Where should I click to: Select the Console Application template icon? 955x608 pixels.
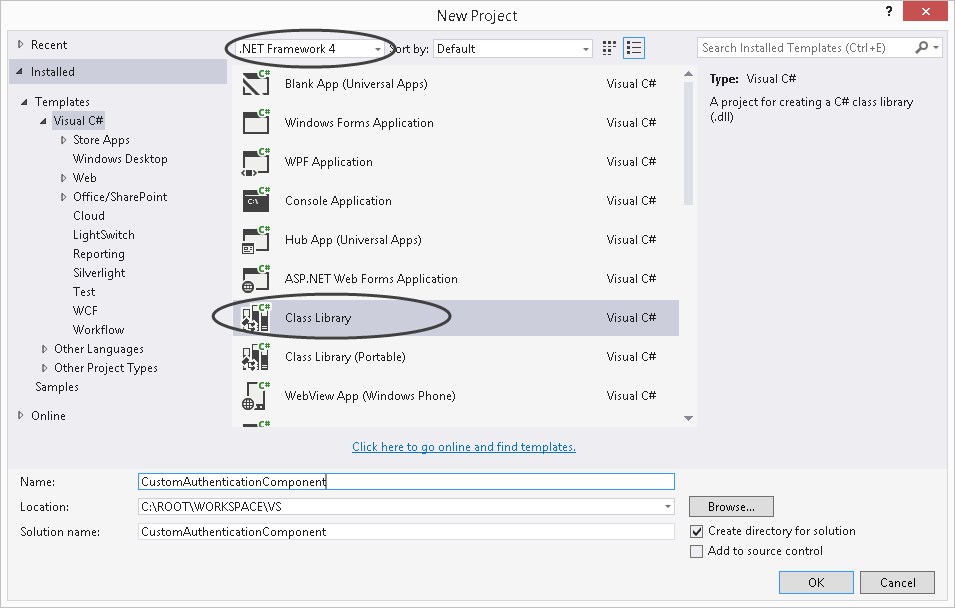[256, 200]
